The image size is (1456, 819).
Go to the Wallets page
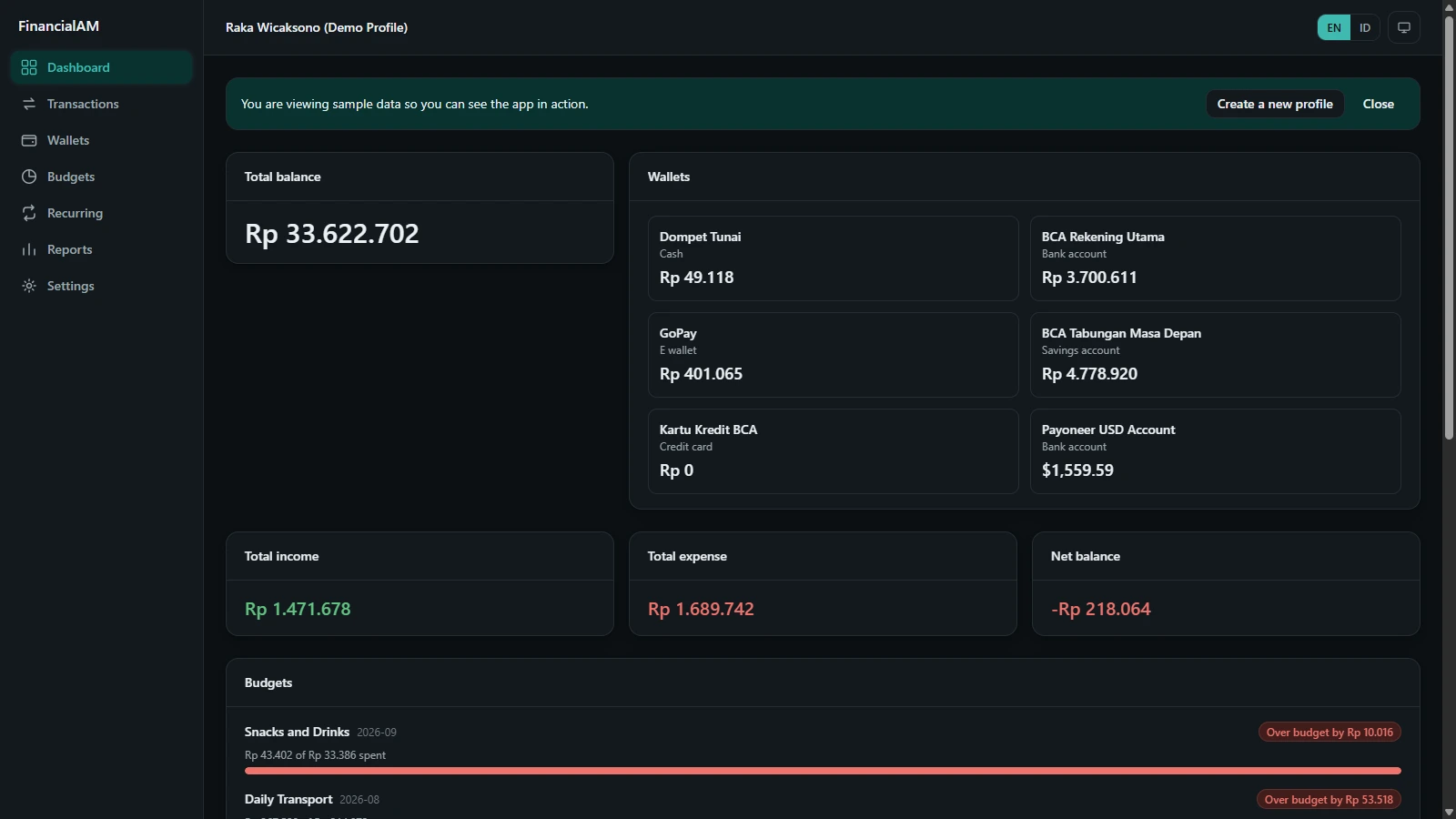[x=102, y=140]
